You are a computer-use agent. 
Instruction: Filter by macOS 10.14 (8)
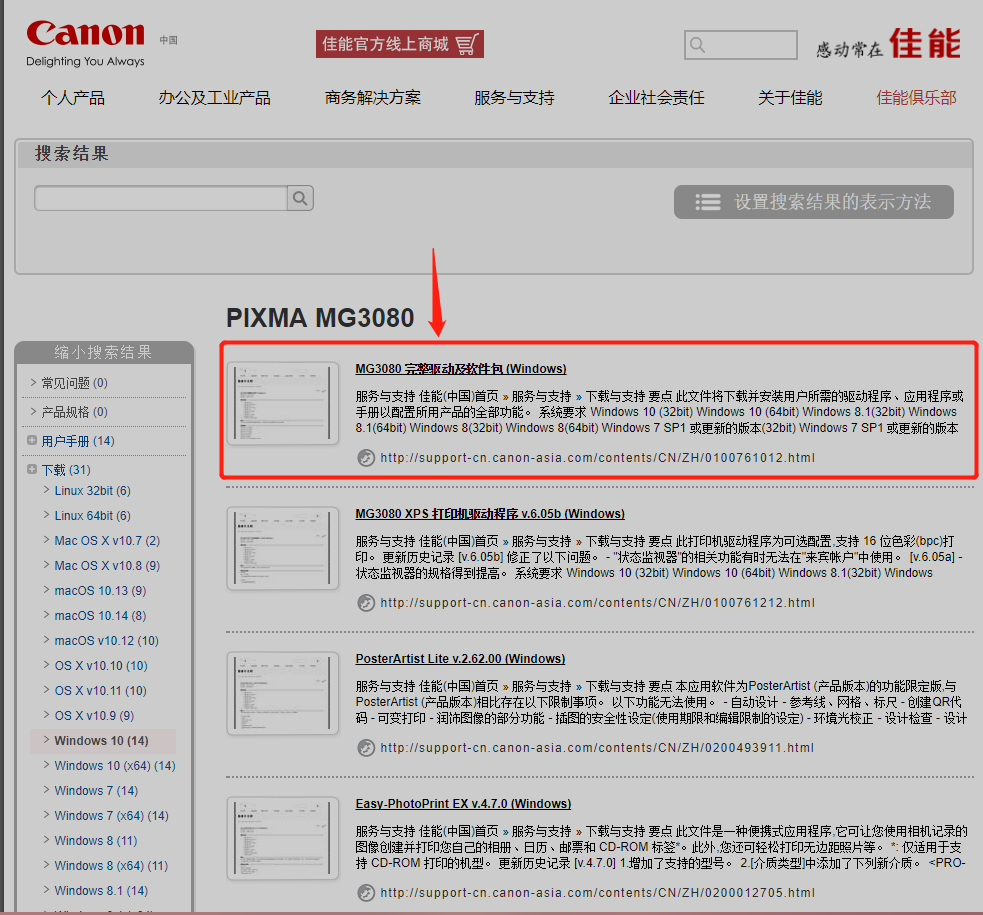click(100, 616)
